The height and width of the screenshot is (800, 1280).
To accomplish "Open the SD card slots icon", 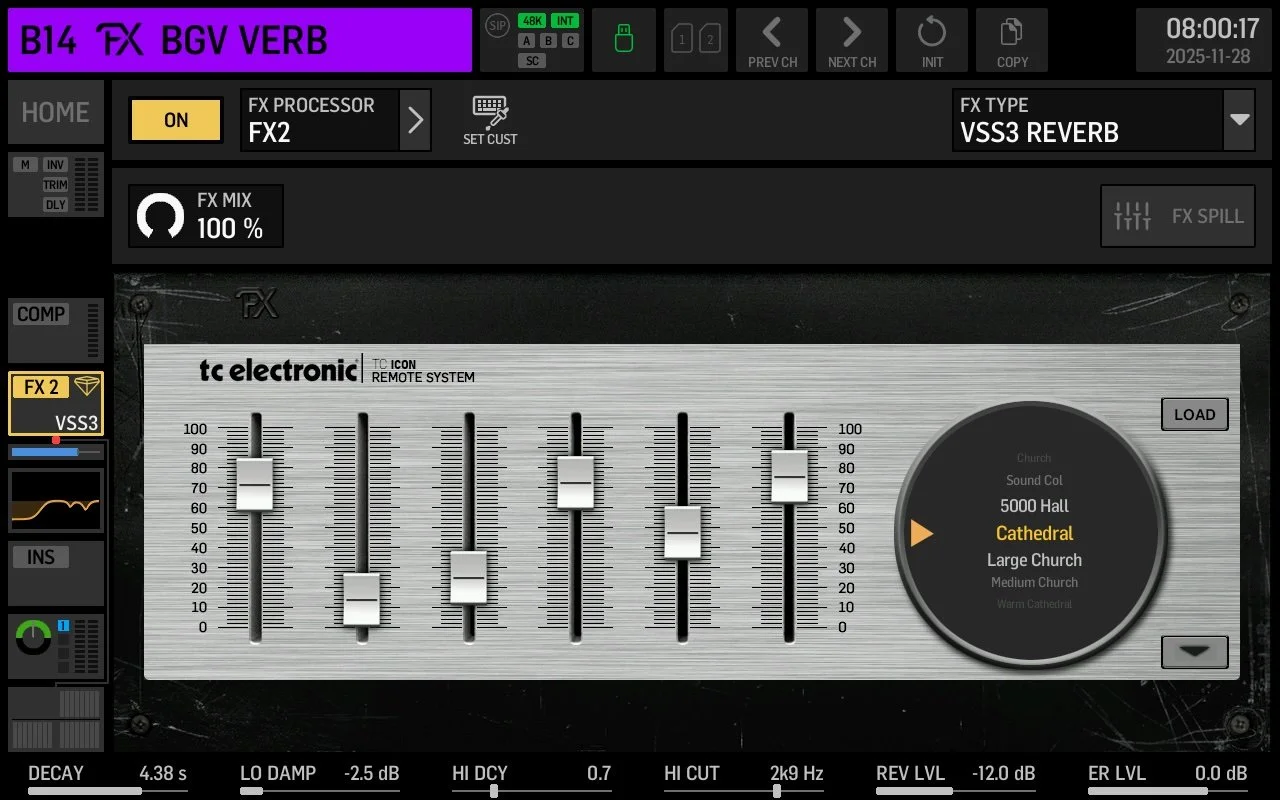I will 696,40.
